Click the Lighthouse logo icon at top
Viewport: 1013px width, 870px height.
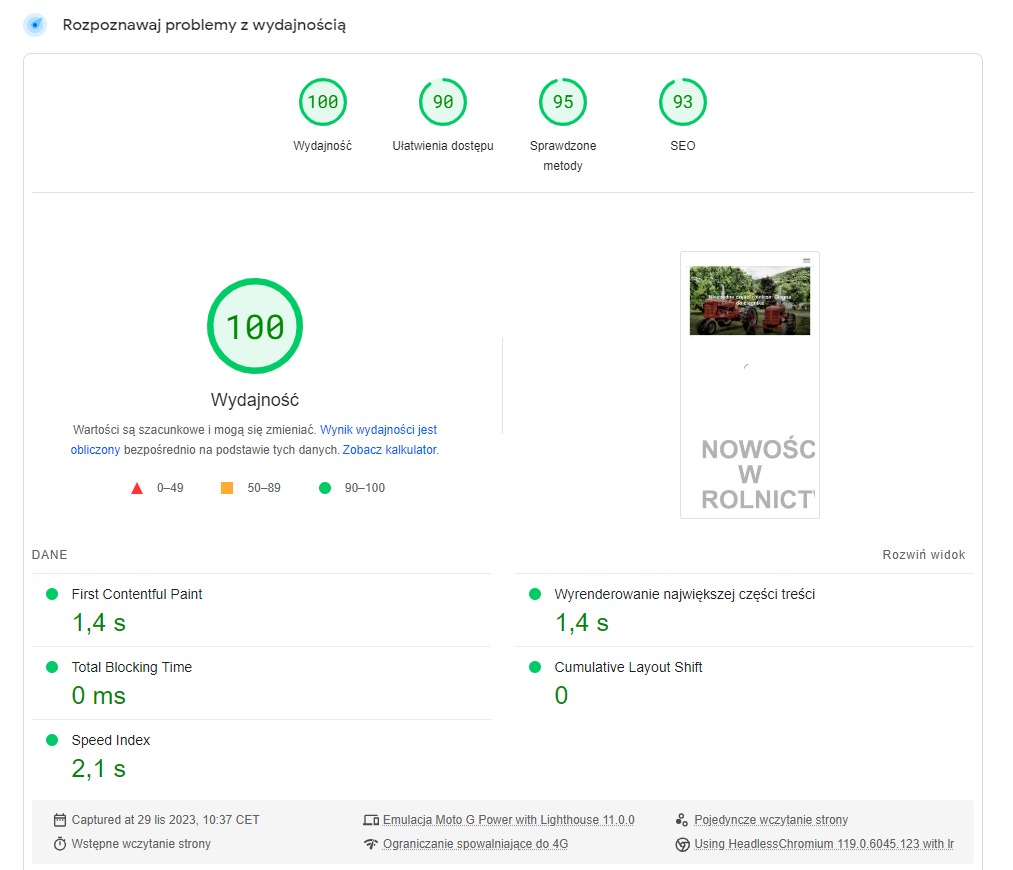(34, 24)
